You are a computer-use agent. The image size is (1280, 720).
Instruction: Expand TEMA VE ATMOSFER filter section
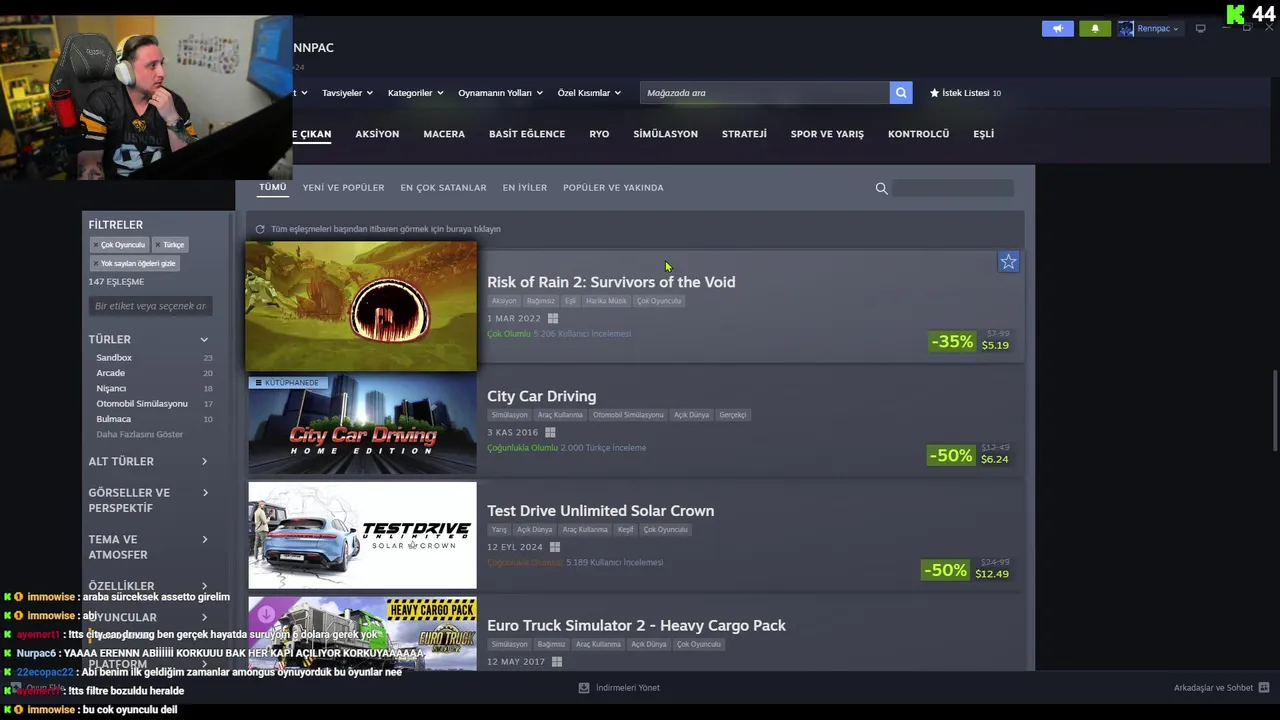click(150, 547)
